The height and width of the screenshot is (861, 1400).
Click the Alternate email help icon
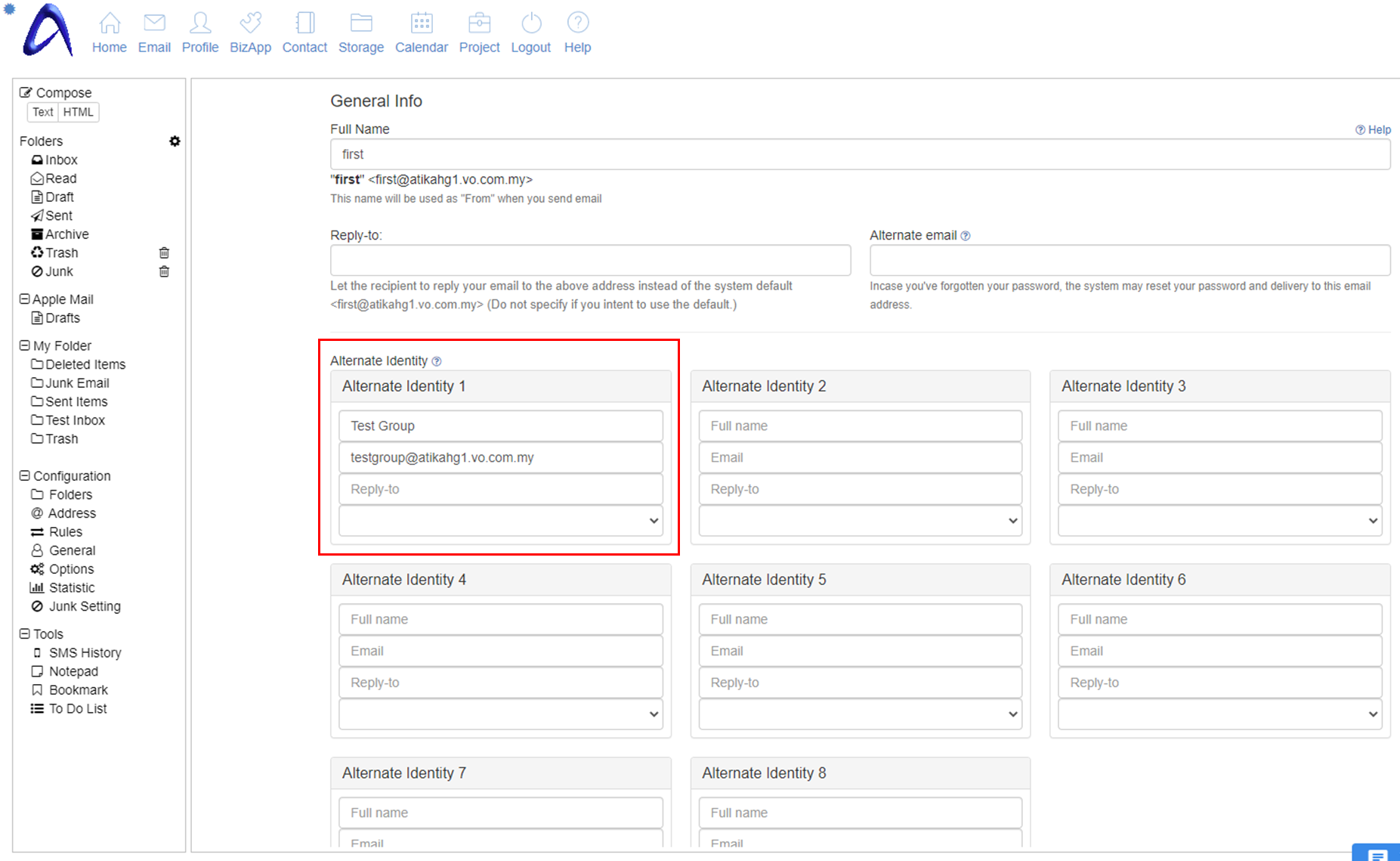pyautogui.click(x=966, y=236)
